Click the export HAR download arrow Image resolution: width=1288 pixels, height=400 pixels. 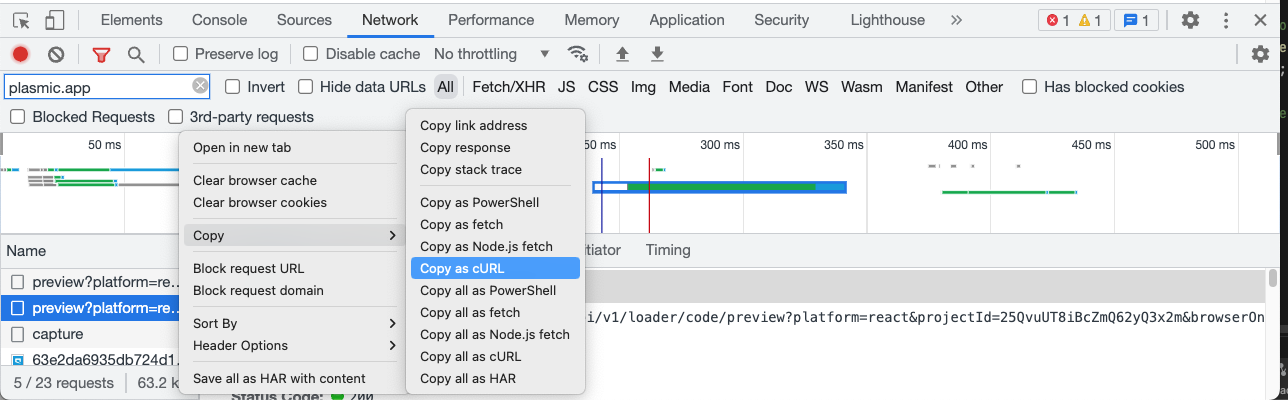point(657,54)
